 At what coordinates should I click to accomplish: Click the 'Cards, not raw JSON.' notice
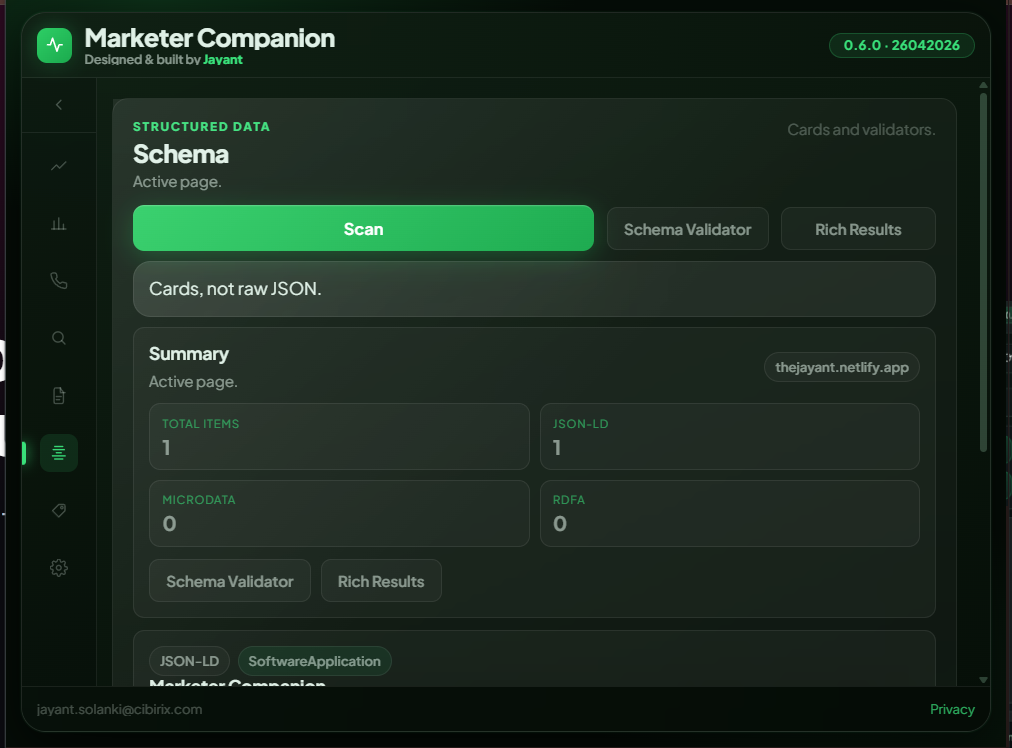pyautogui.click(x=534, y=288)
